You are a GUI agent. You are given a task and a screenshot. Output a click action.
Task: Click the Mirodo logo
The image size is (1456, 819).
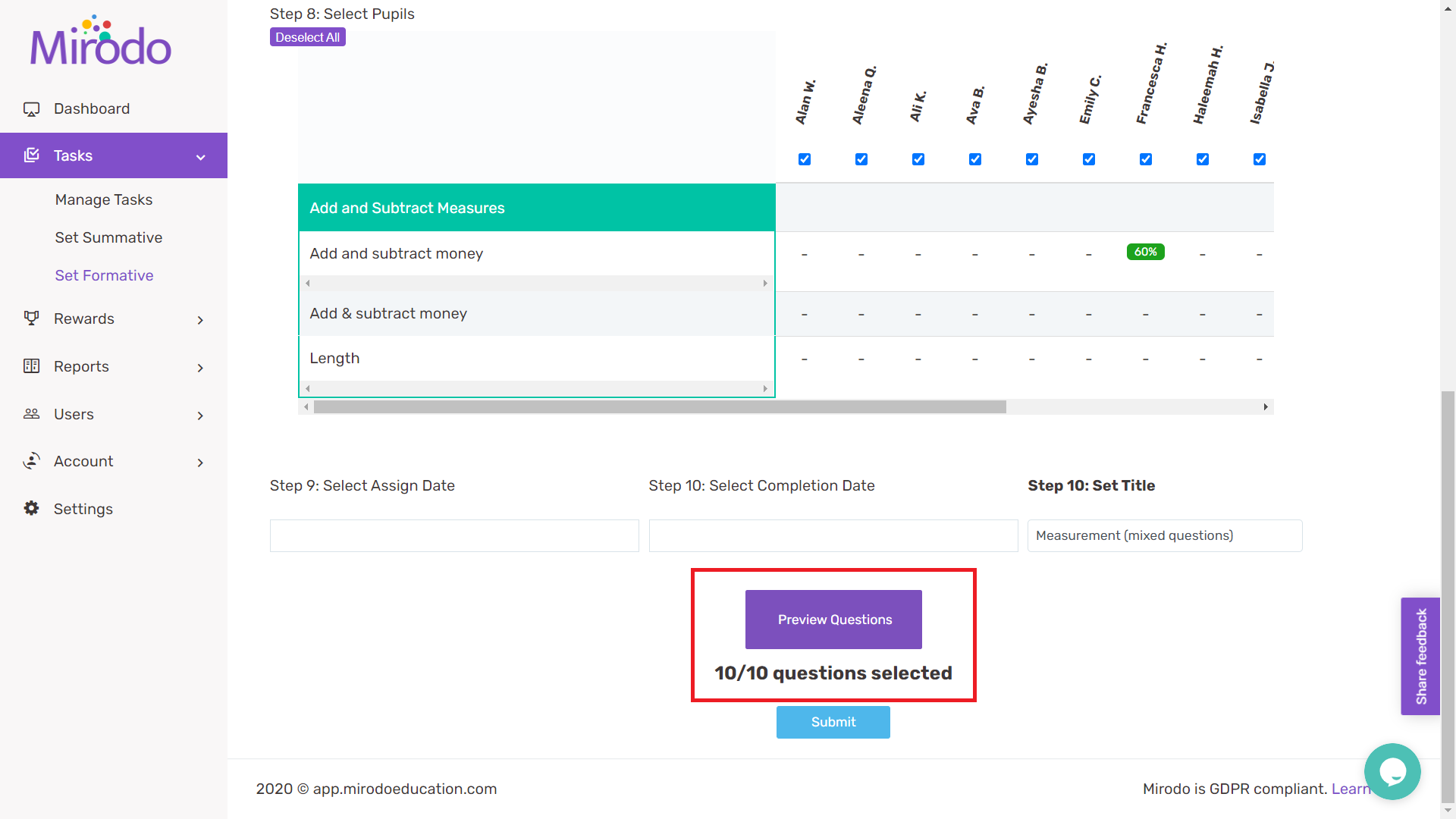coord(101,40)
